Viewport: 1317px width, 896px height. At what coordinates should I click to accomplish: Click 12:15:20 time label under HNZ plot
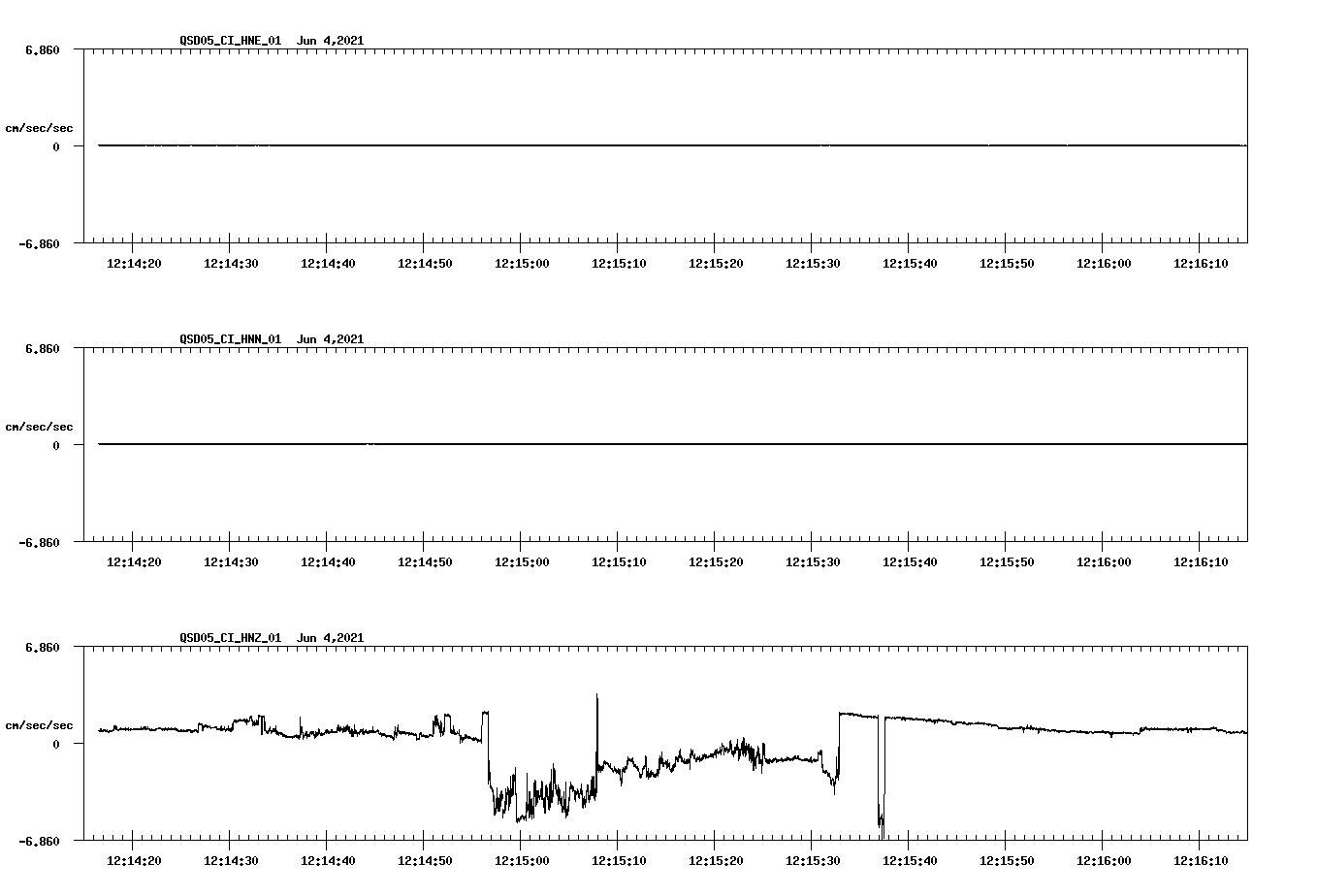[x=716, y=861]
